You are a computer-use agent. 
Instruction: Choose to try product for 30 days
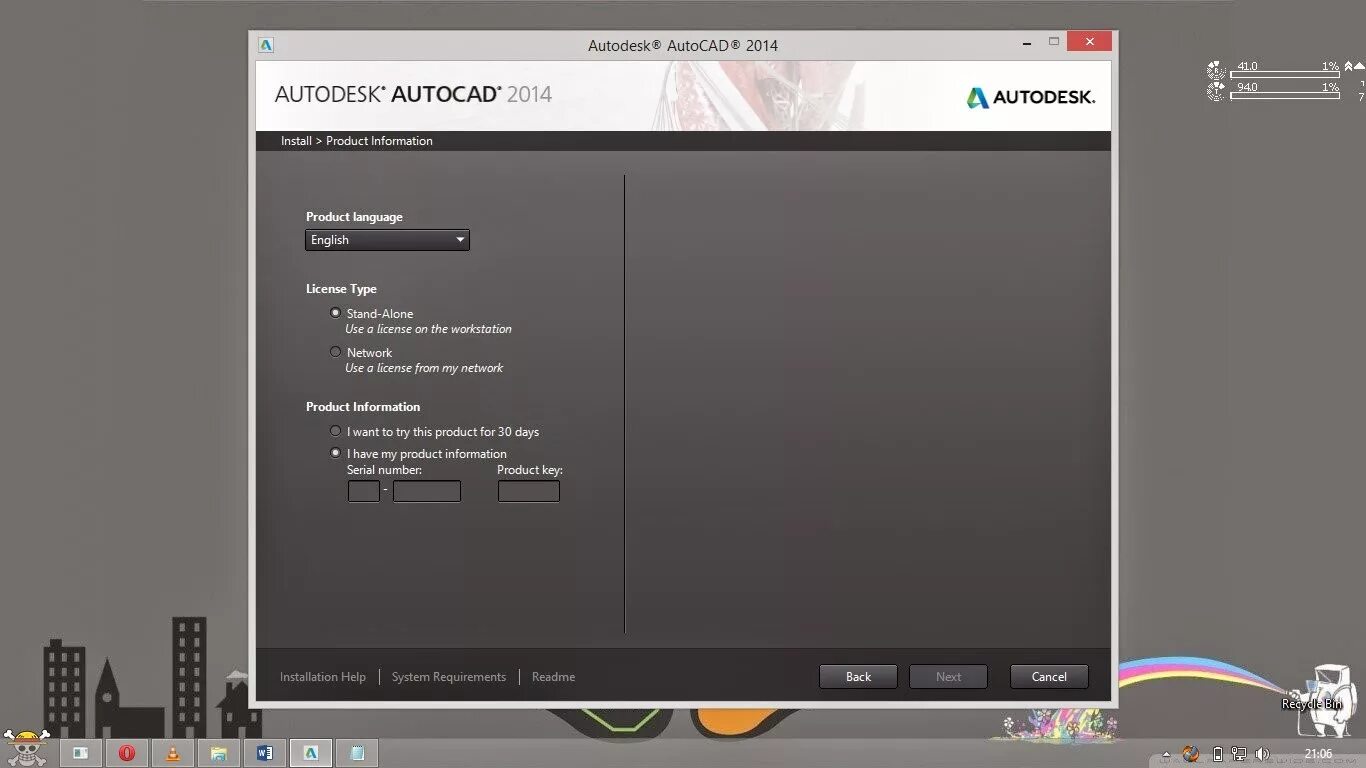pos(335,431)
